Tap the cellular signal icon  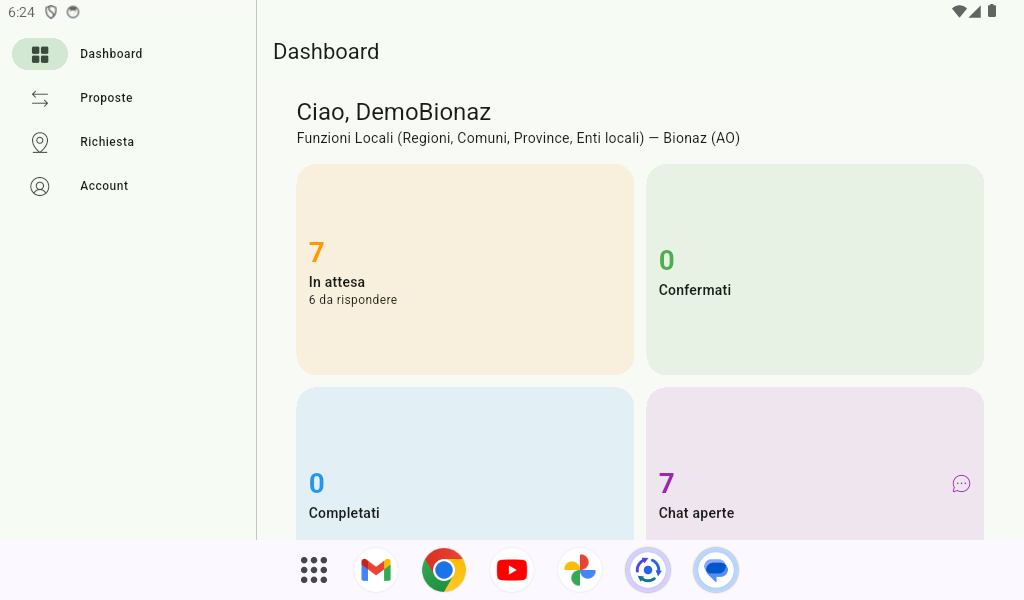(975, 11)
